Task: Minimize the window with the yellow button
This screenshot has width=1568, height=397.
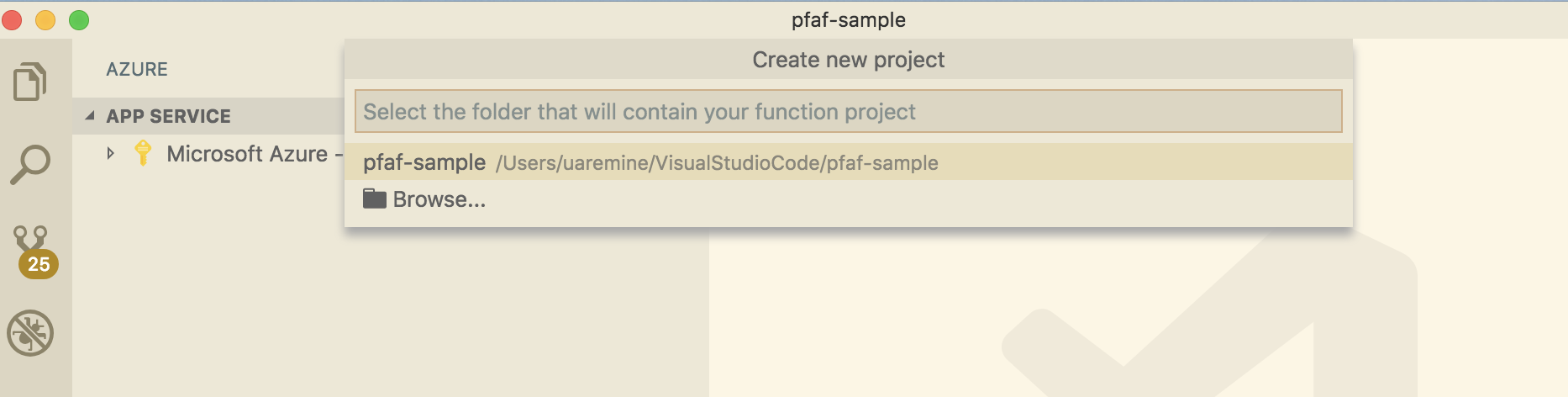Action: [45, 19]
